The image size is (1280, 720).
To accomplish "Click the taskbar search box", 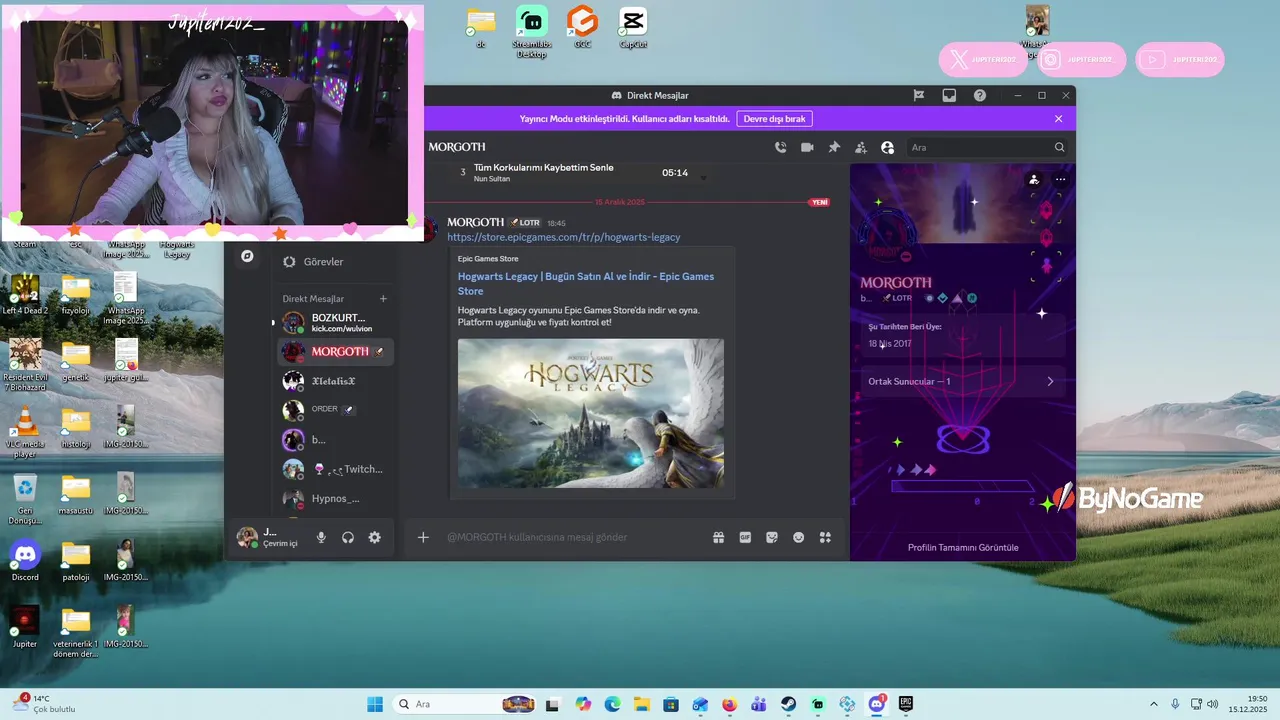I will coord(467,704).
